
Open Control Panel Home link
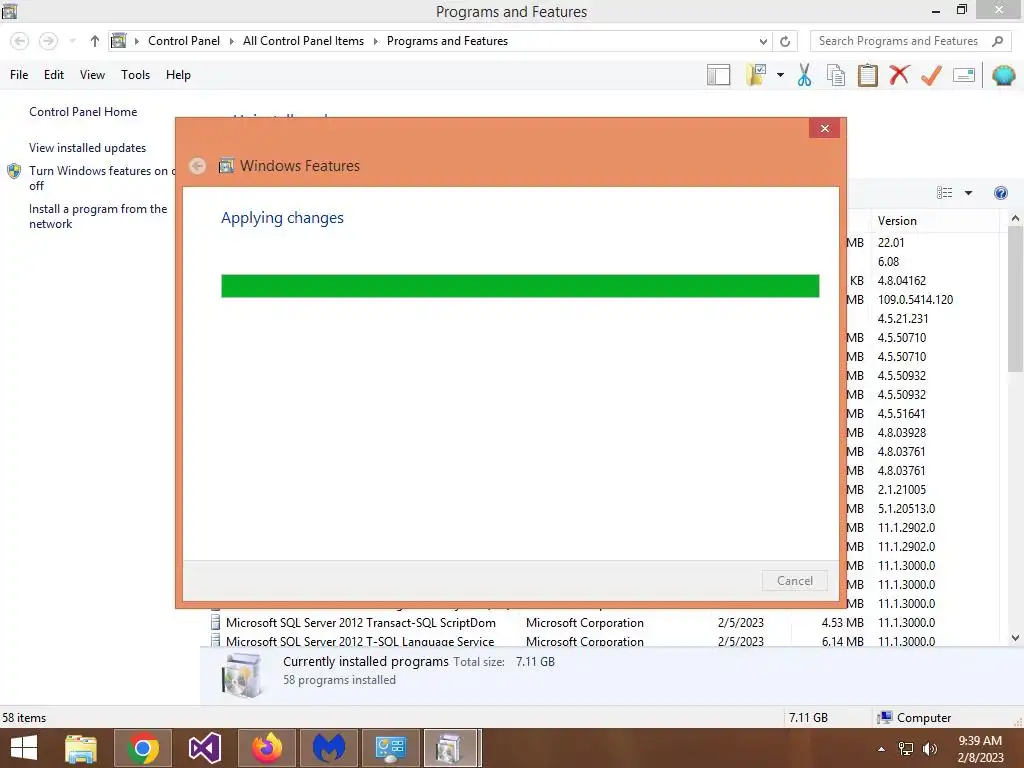coord(83,112)
